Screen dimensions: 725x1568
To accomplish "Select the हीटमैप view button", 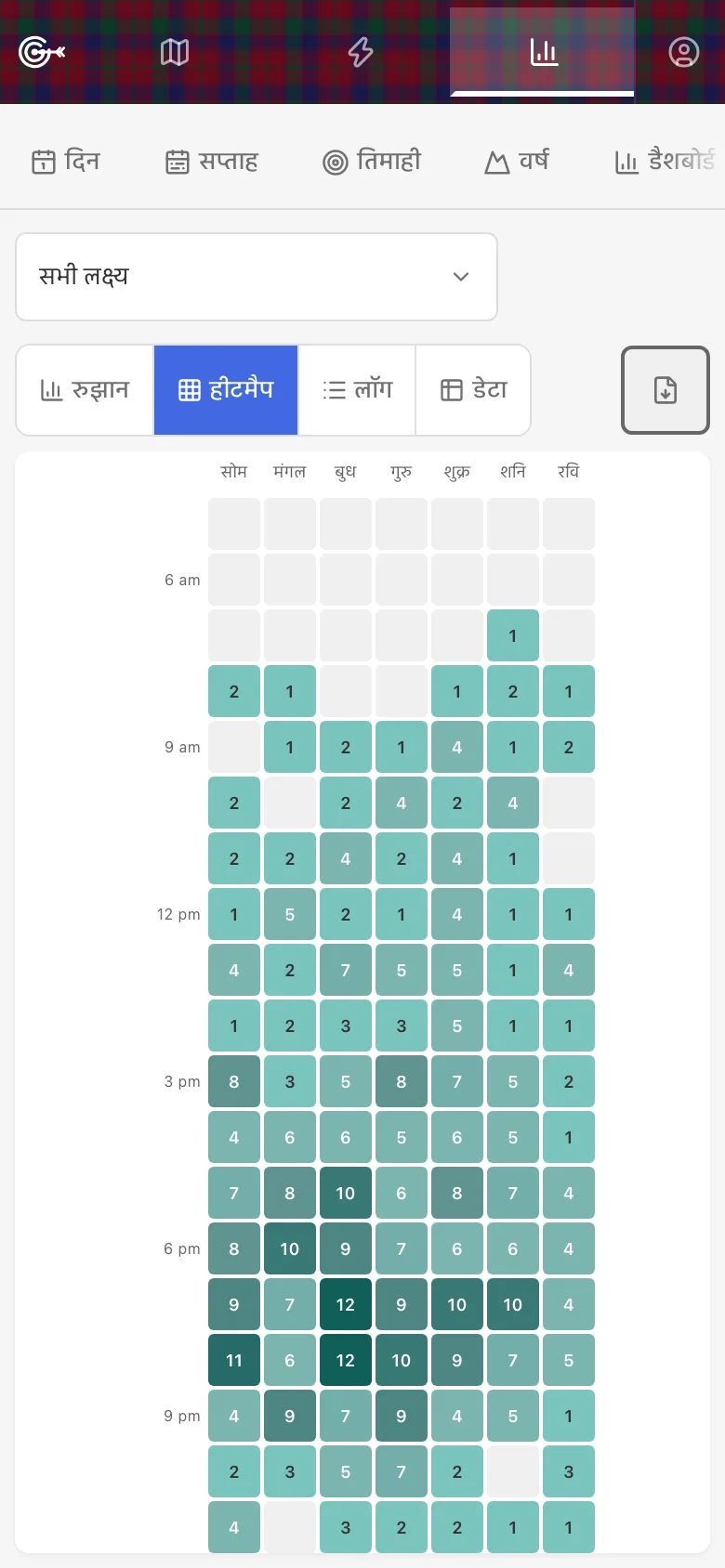I will 226,390.
